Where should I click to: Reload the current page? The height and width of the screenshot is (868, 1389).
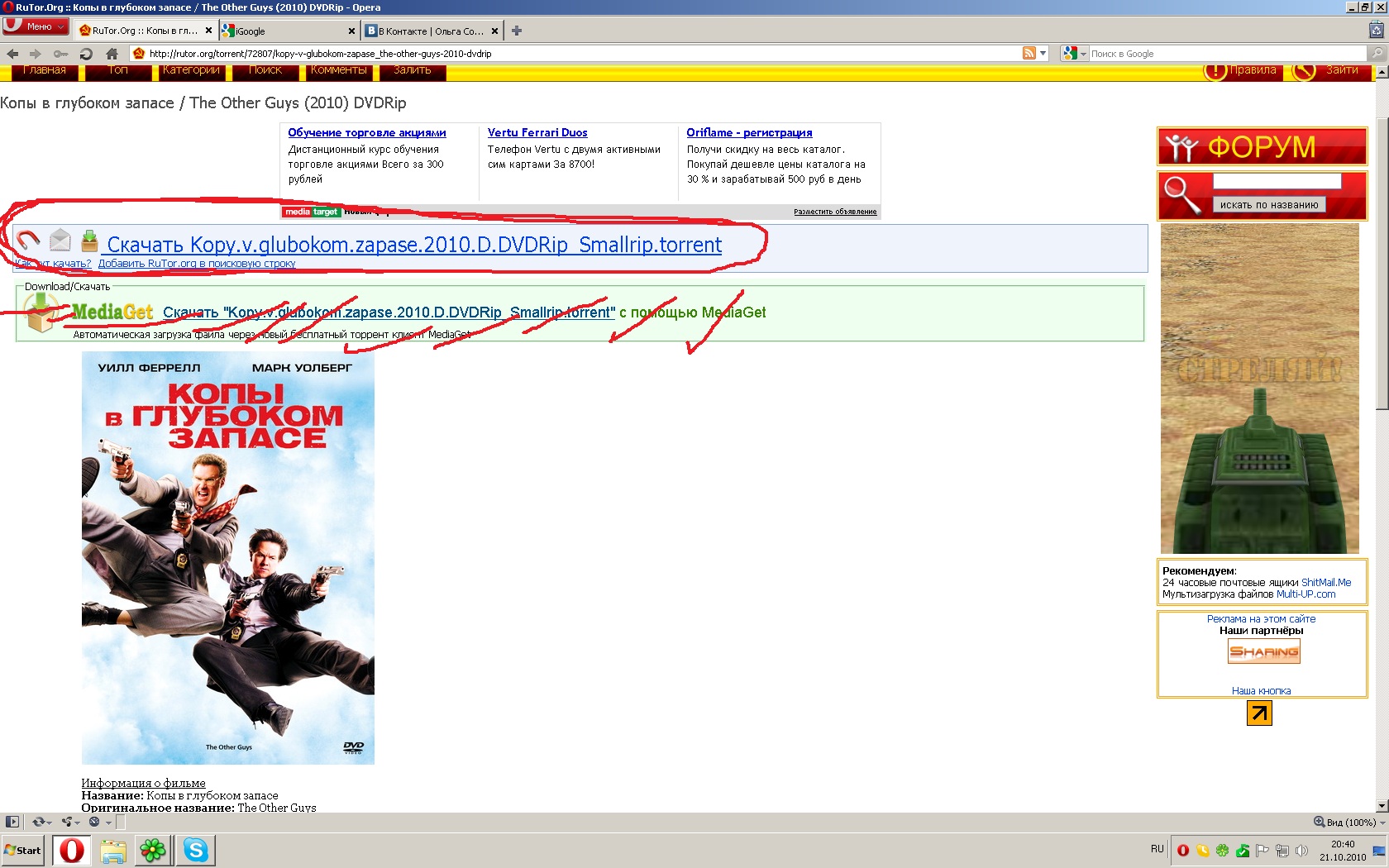86,54
